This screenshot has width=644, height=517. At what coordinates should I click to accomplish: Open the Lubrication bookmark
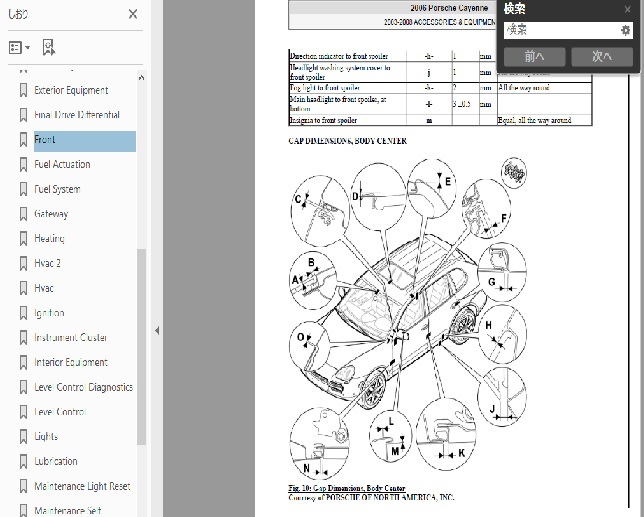(x=55, y=461)
